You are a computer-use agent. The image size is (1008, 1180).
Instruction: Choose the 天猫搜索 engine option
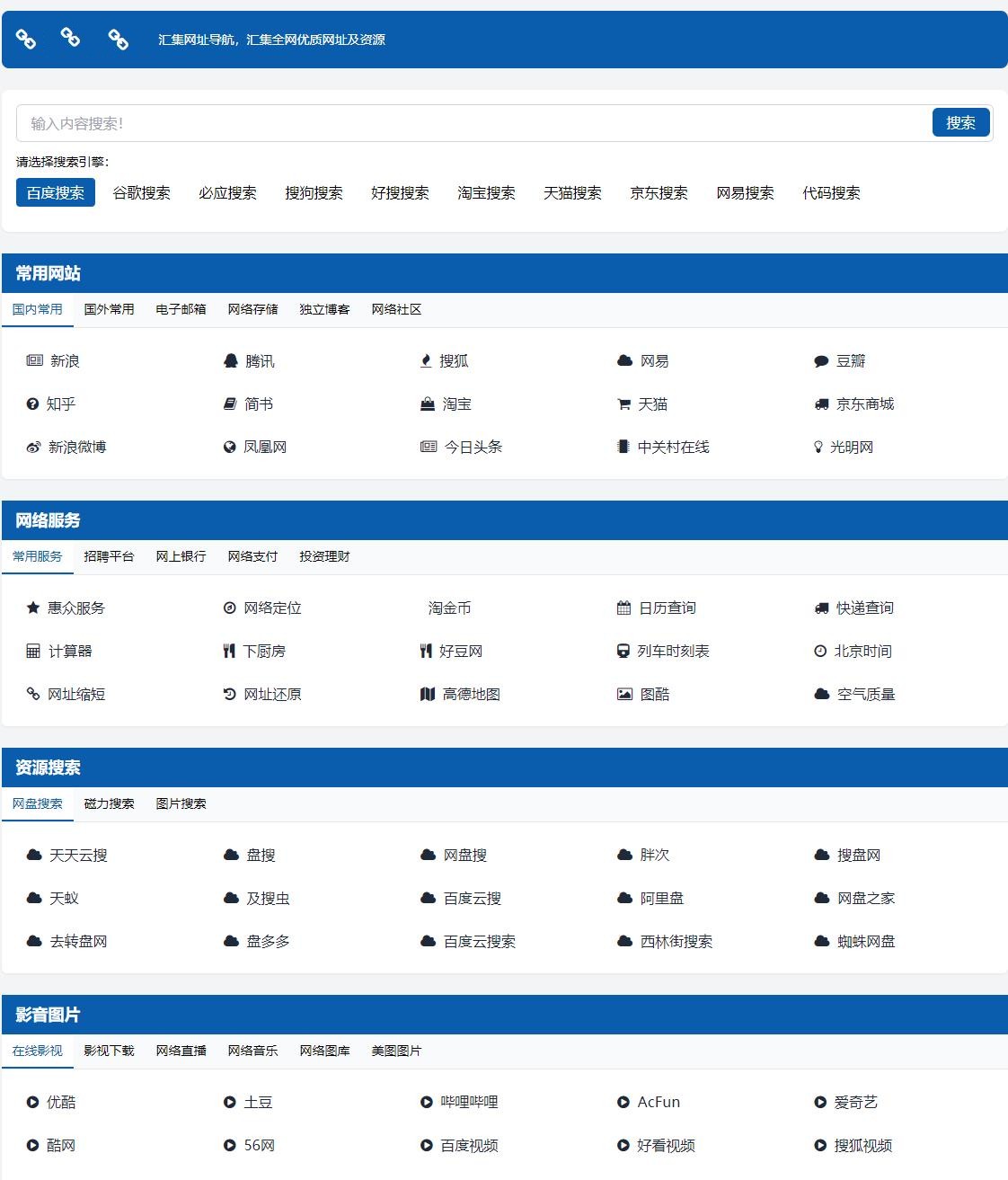point(573,192)
